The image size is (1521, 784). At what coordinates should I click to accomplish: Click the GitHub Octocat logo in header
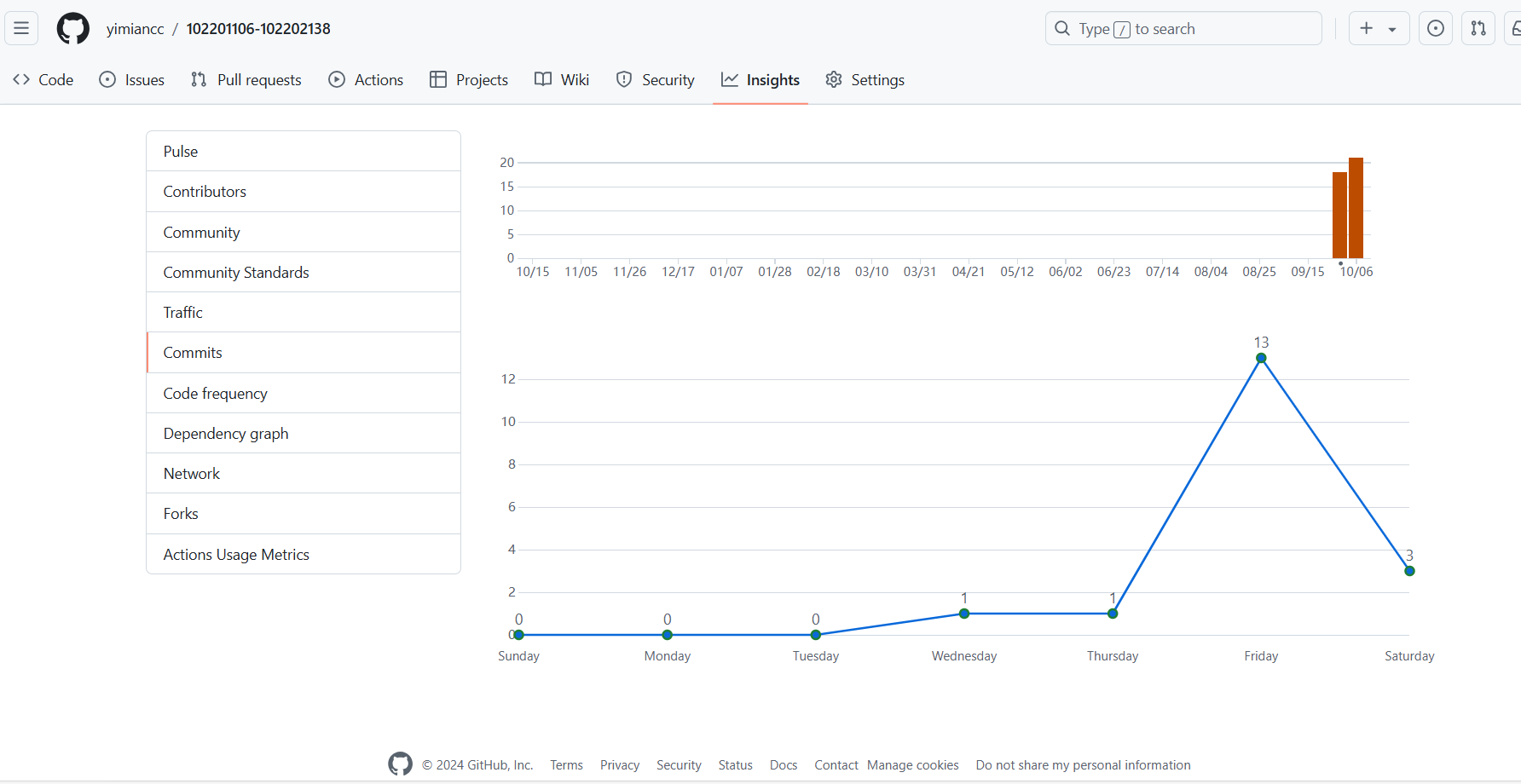[72, 28]
